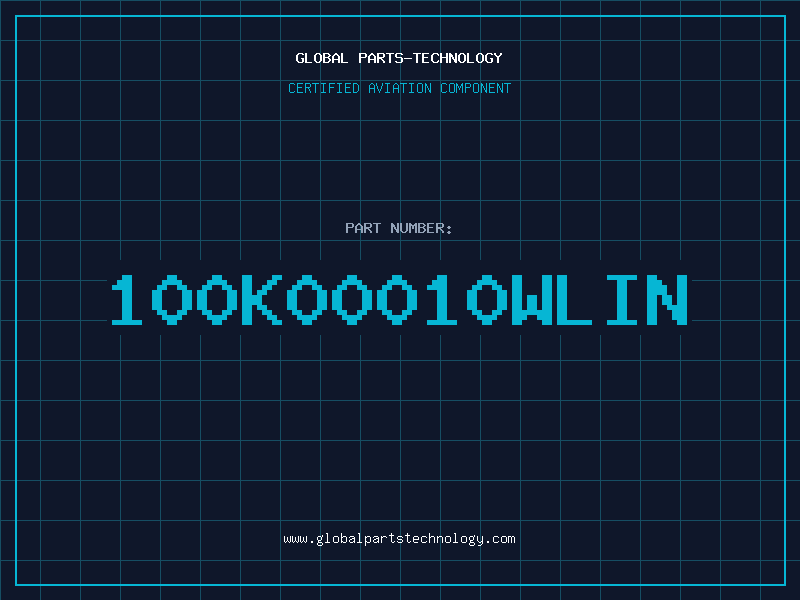
Task: Open the www.globalpartstechnology.com link
Action: pos(399,539)
